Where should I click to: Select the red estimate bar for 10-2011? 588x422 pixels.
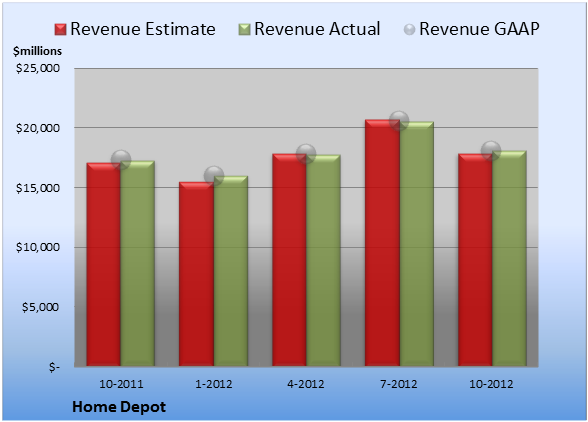103,264
